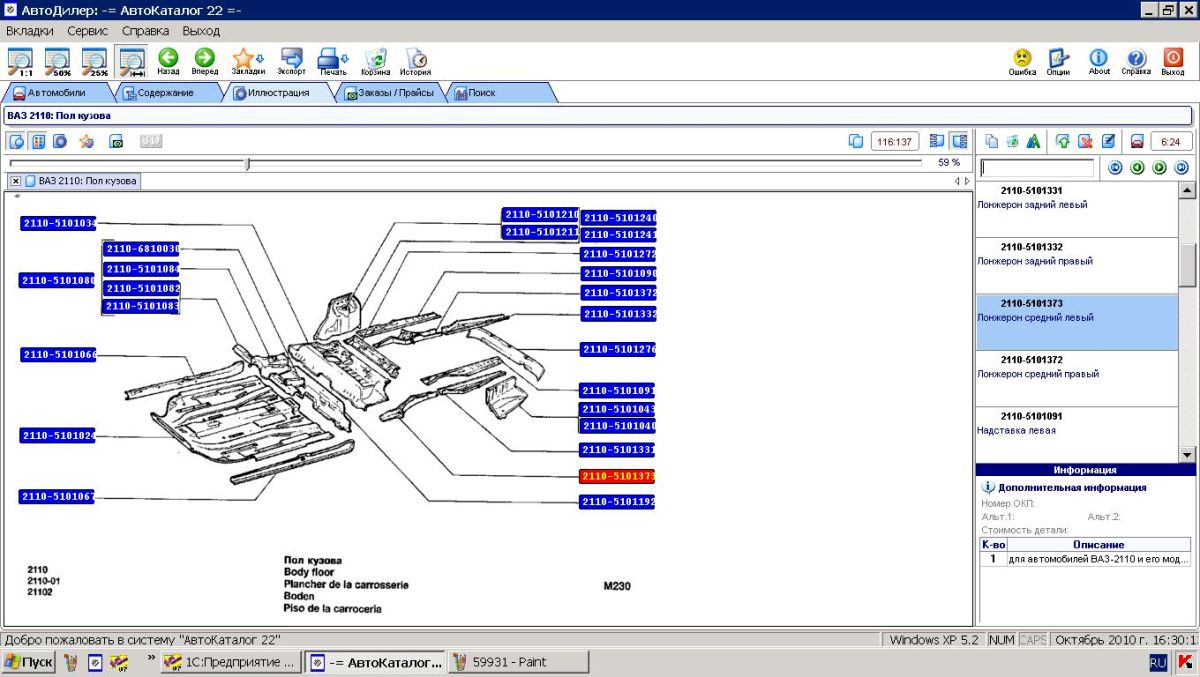Screen dimensions: 1200x677
Task: Click the Экспорт export icon
Action: tap(292, 62)
